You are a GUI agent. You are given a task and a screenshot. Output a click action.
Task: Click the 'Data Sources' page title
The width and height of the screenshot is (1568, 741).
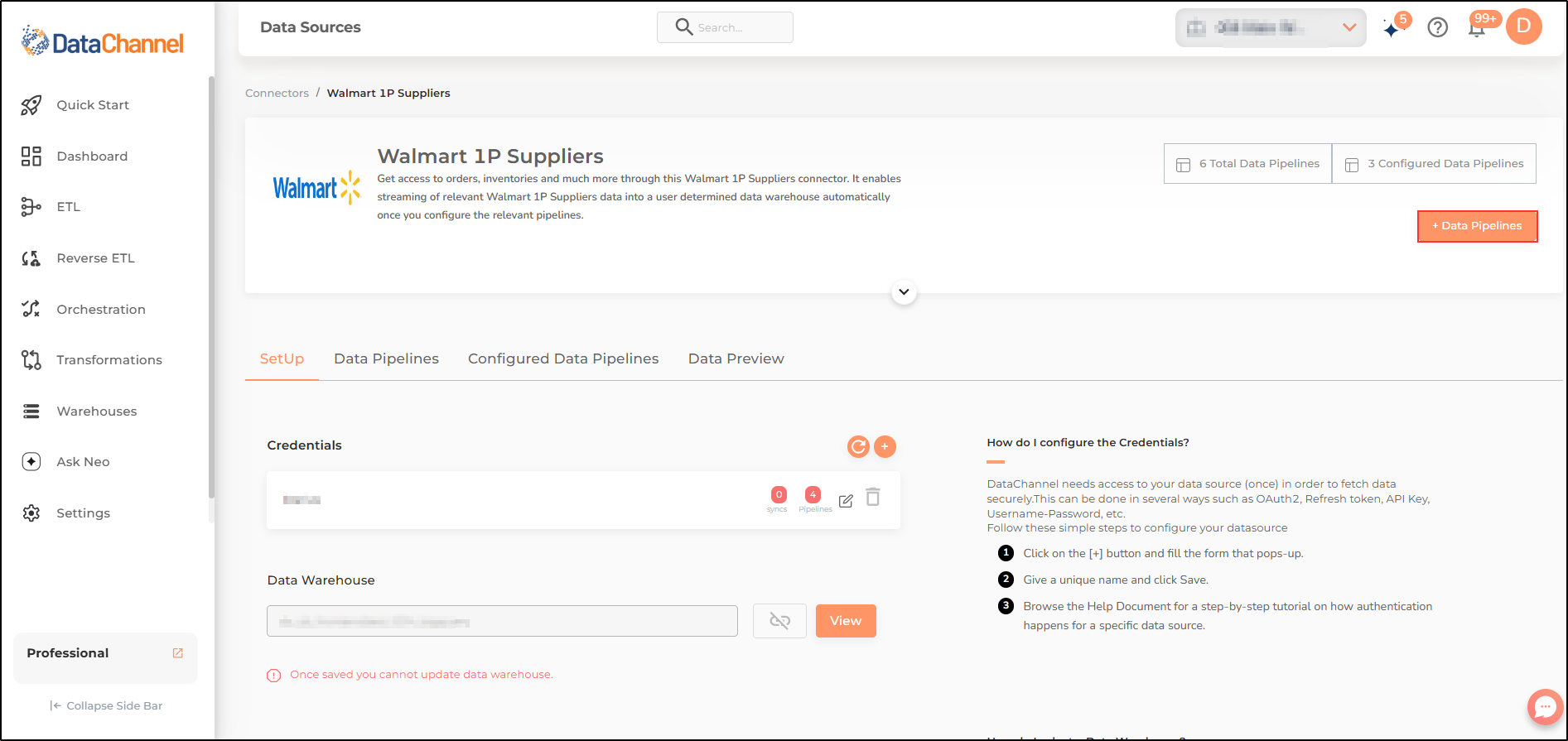(x=311, y=27)
